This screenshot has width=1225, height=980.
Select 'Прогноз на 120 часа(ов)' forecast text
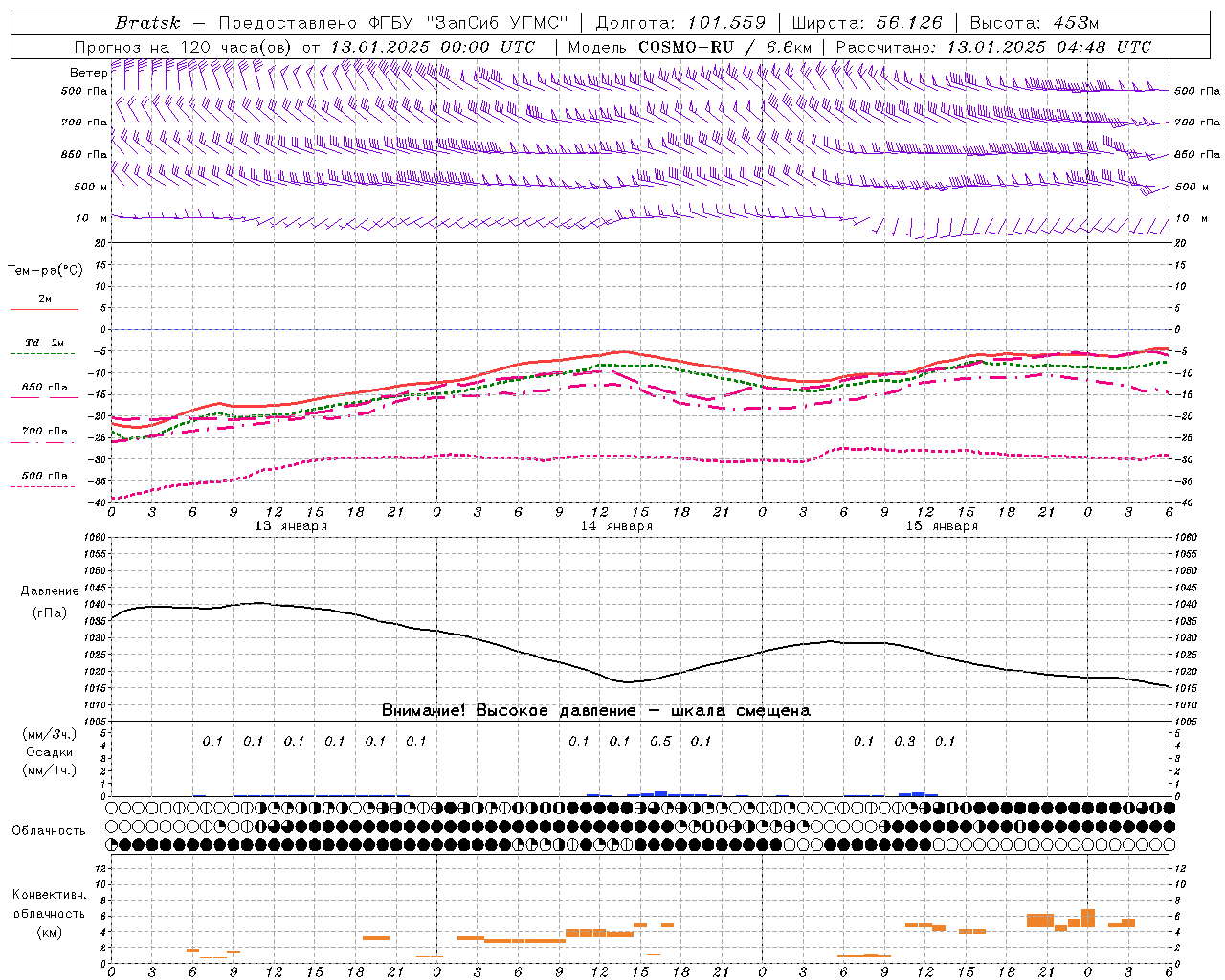click(x=184, y=47)
